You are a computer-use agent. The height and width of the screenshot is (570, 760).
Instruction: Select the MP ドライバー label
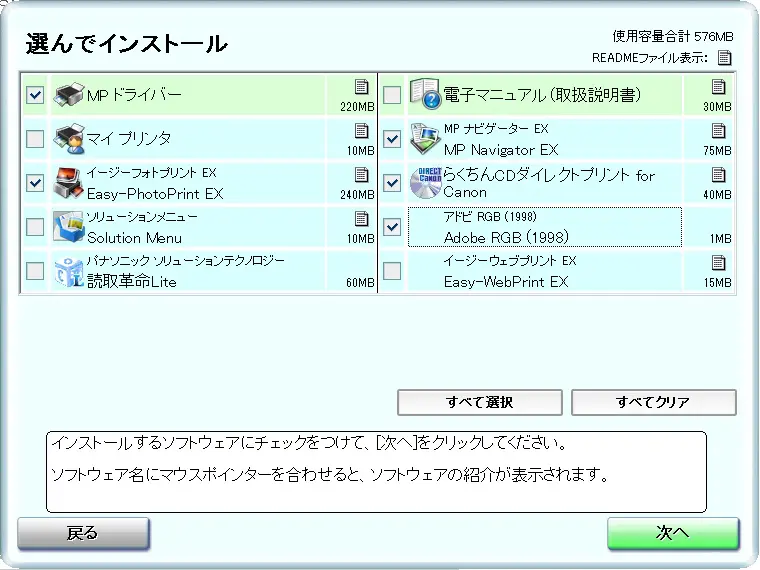tap(134, 95)
